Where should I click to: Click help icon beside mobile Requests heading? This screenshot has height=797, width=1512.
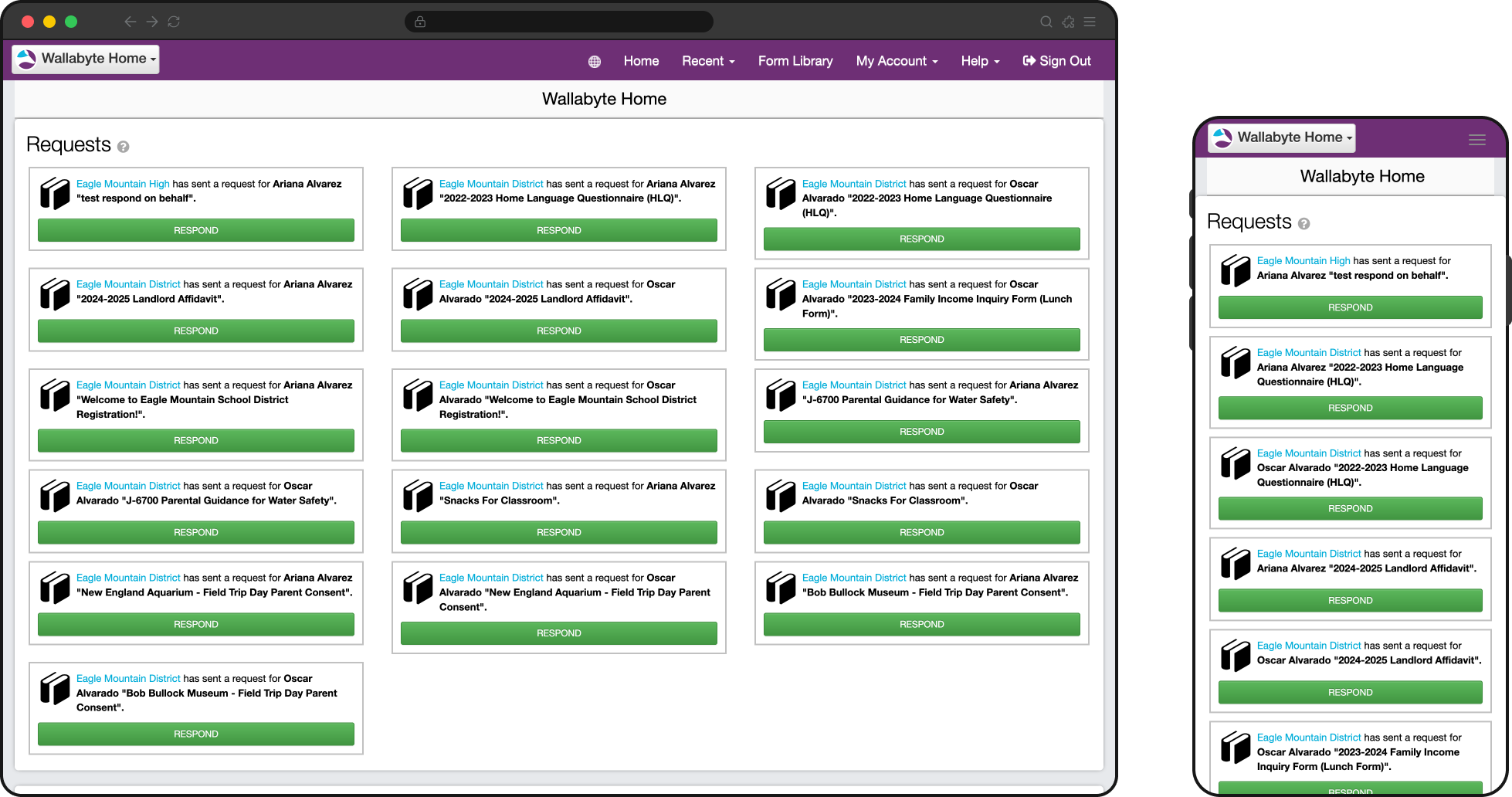click(1304, 224)
